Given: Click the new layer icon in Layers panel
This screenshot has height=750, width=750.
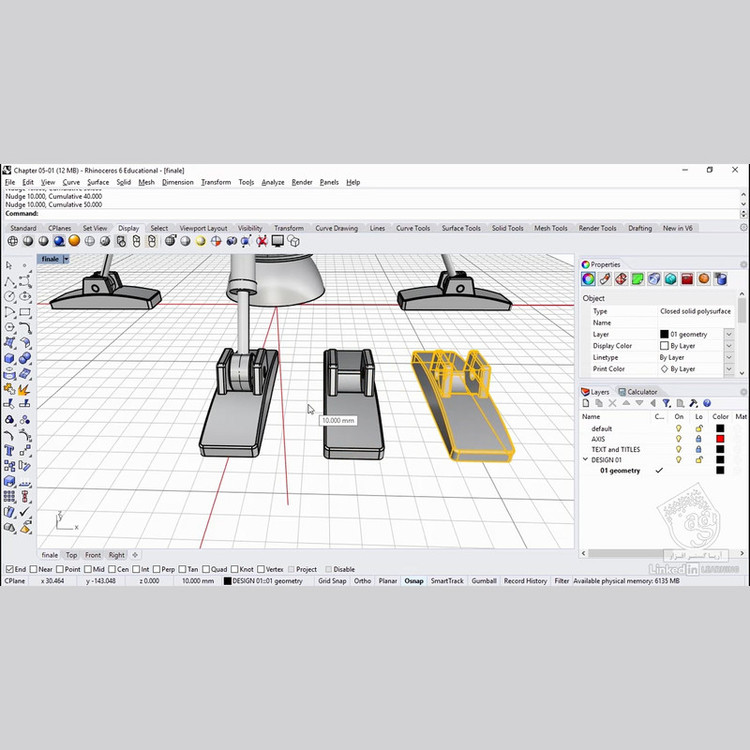Looking at the screenshot, I should [588, 404].
